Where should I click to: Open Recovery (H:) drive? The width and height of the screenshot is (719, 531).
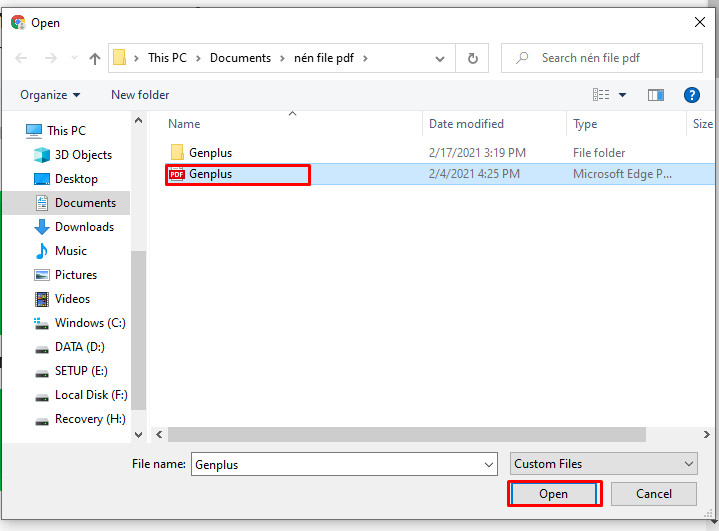tap(90, 419)
